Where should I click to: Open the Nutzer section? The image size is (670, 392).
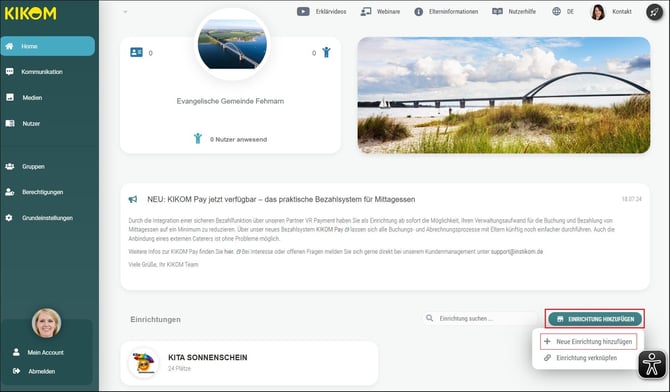pos(31,124)
